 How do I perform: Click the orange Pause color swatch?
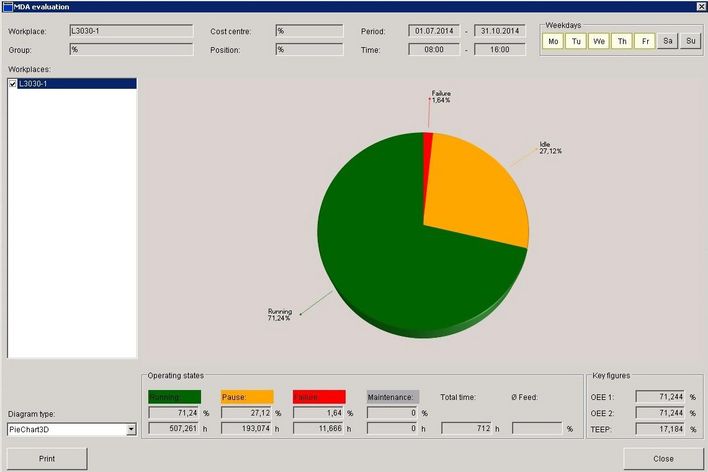coord(246,397)
